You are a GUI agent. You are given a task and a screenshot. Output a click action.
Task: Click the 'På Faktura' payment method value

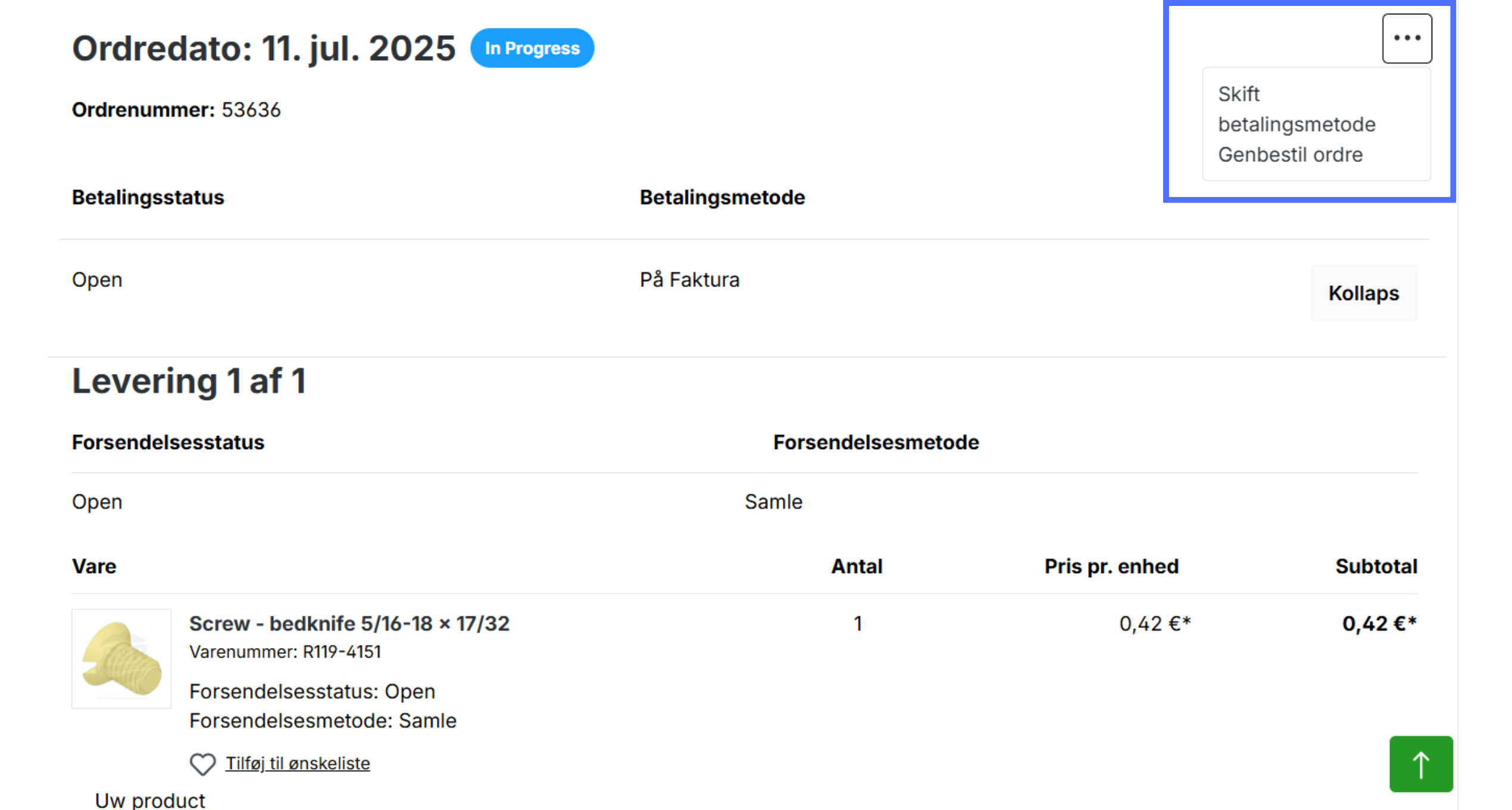click(x=689, y=280)
